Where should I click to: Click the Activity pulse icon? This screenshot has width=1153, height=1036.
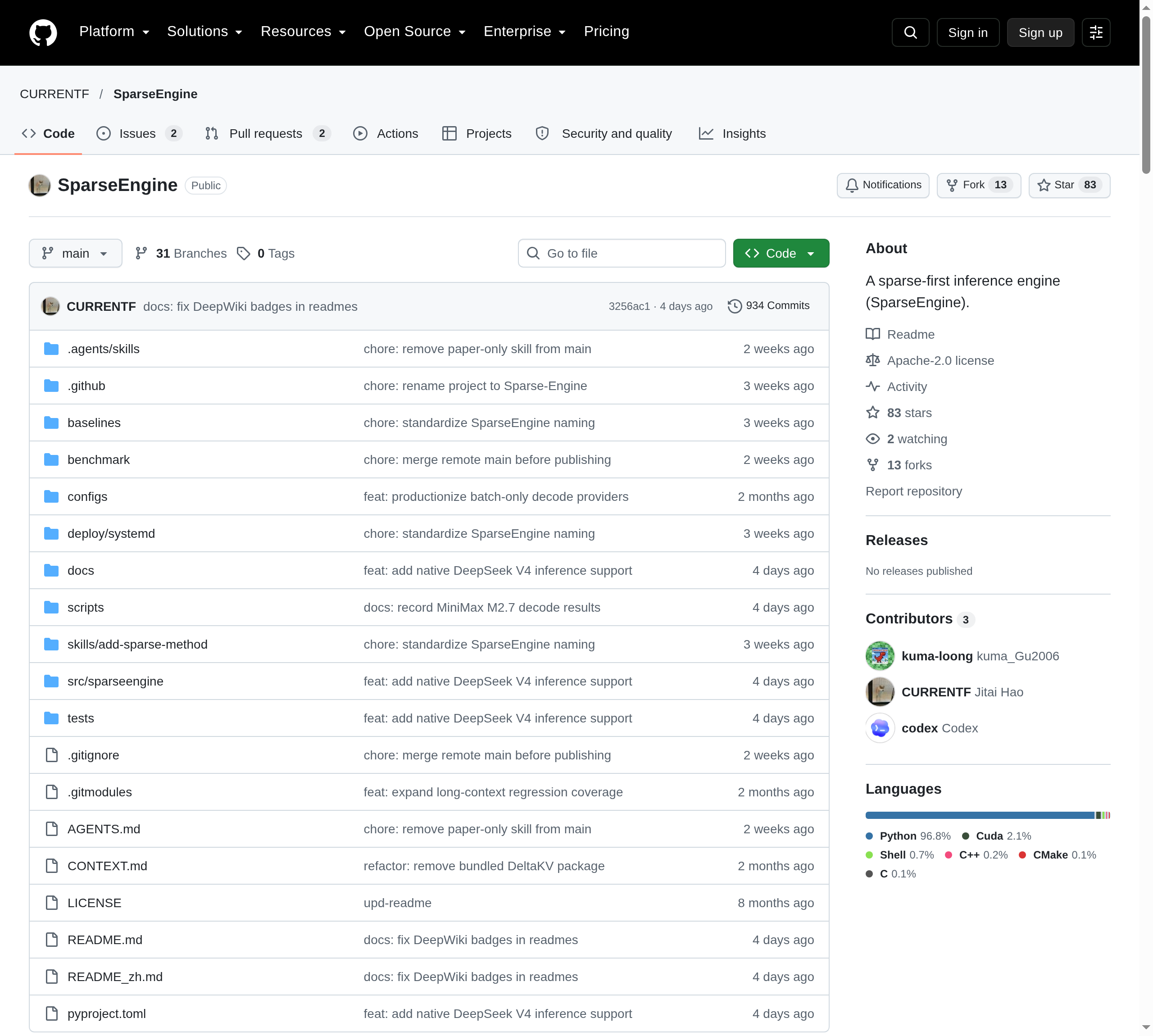pyautogui.click(x=872, y=386)
